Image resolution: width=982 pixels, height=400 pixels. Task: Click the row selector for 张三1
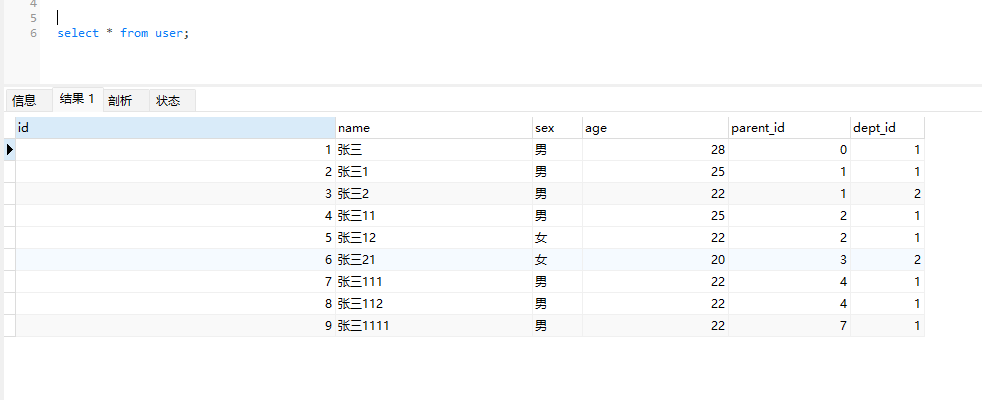click(9, 172)
